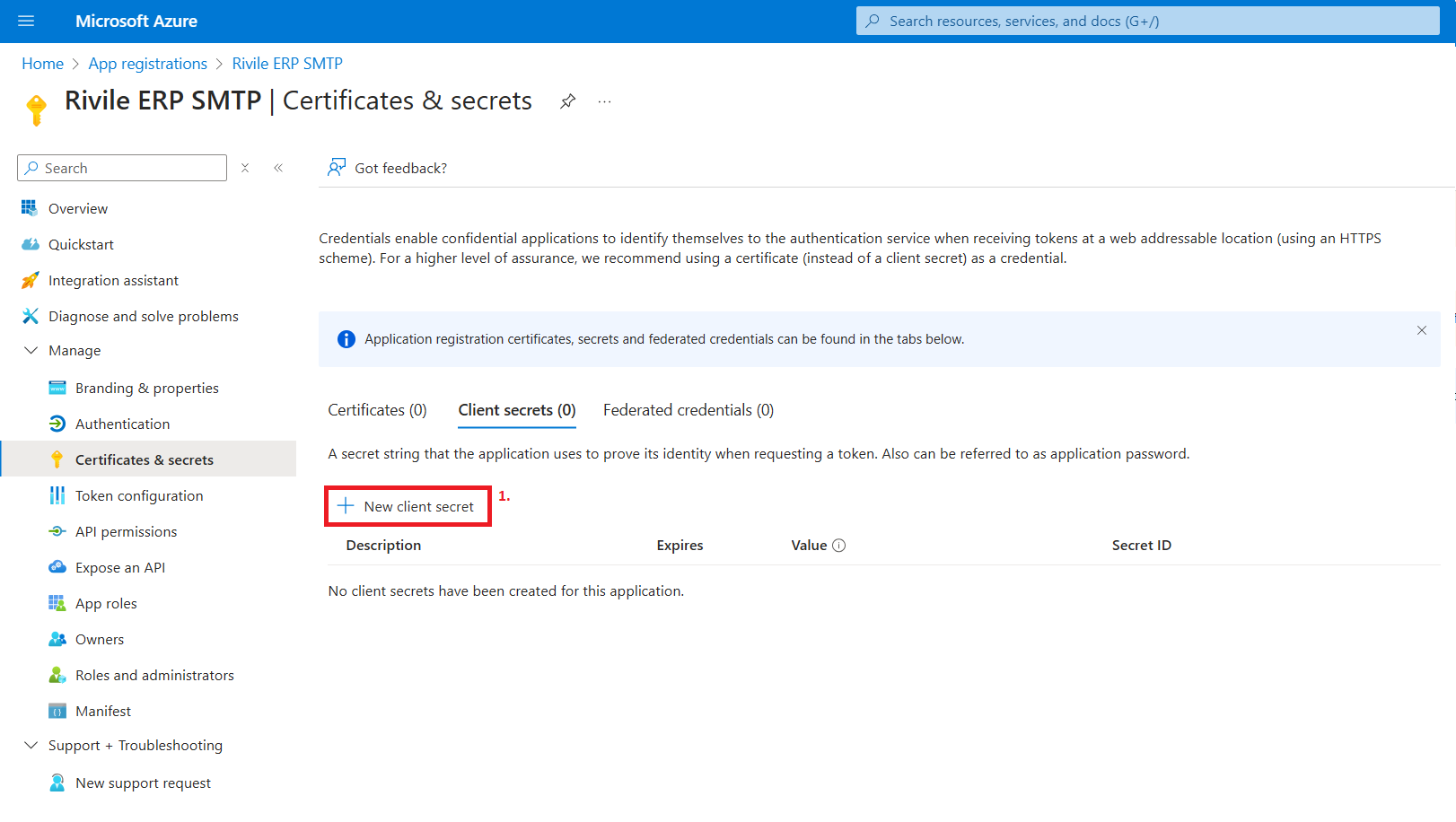1456x822 pixels.
Task: Navigate to Home breadcrumb link
Action: click(42, 64)
